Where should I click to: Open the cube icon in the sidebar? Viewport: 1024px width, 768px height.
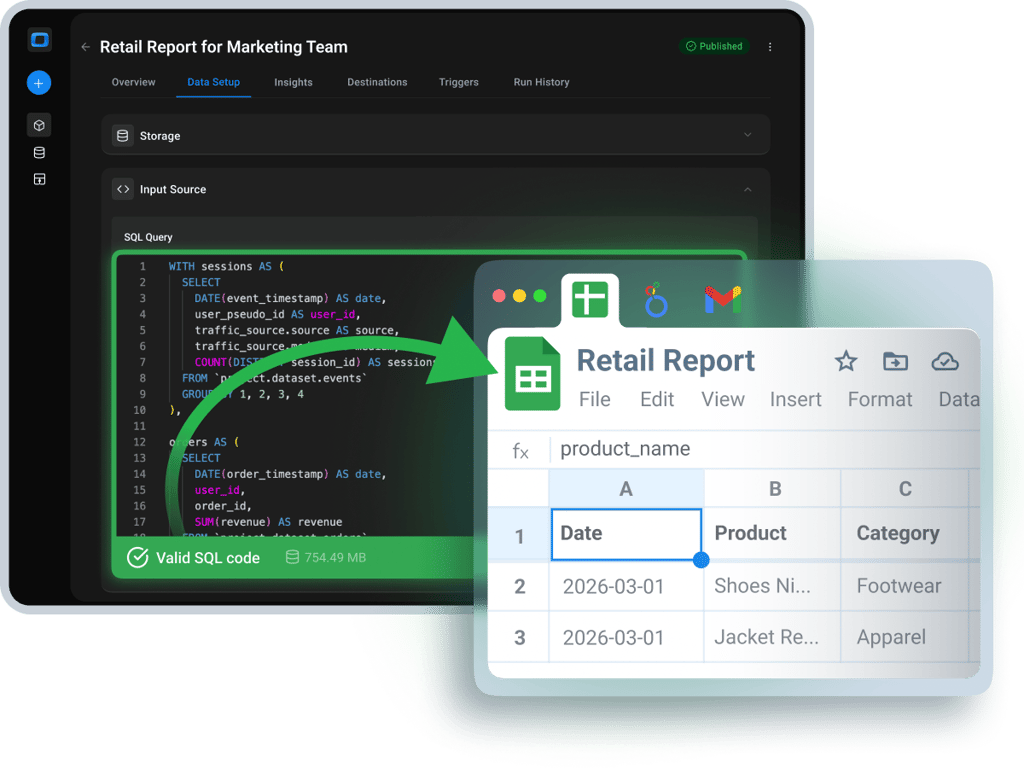pyautogui.click(x=39, y=125)
